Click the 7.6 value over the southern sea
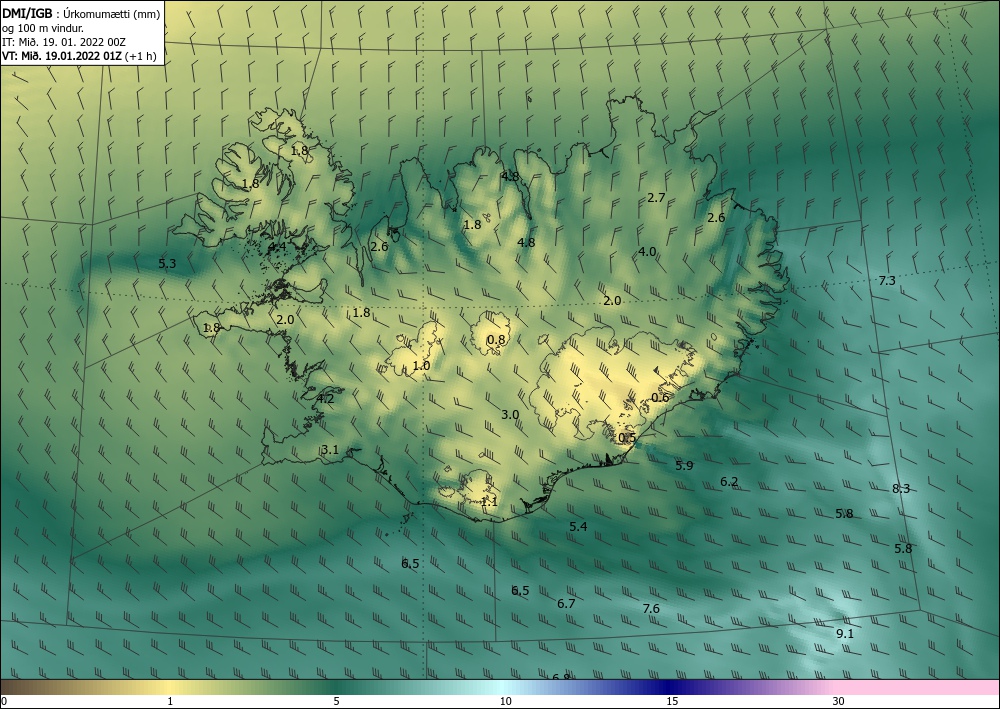 coord(651,609)
